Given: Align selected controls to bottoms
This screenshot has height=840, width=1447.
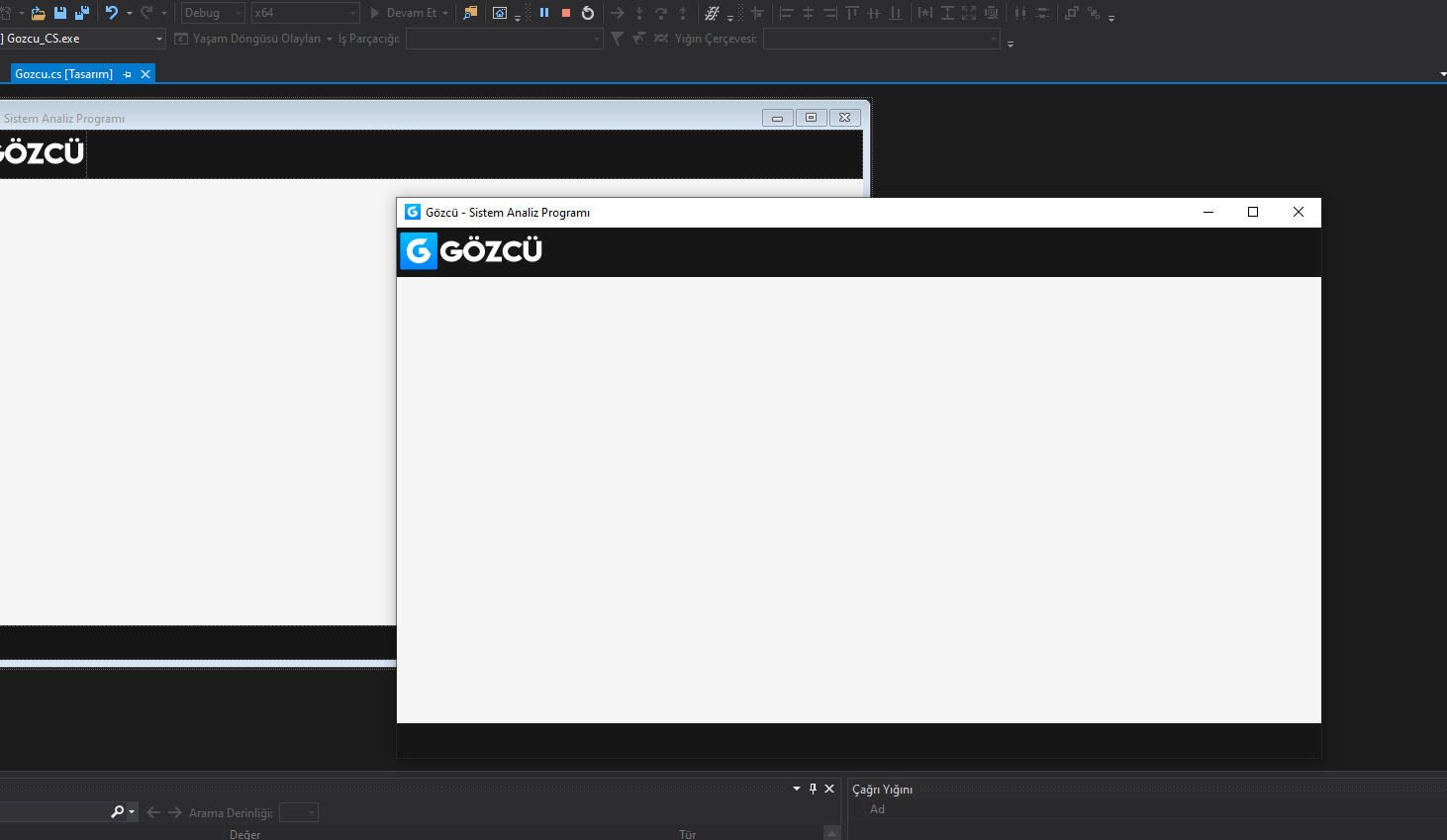Looking at the screenshot, I should click(896, 13).
